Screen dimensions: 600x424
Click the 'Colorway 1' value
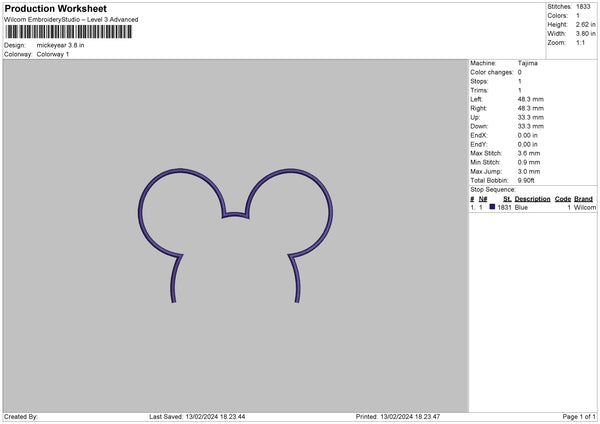pyautogui.click(x=53, y=54)
